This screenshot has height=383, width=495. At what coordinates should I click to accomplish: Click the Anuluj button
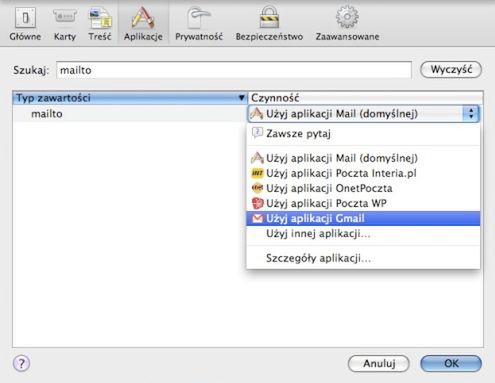(x=379, y=363)
